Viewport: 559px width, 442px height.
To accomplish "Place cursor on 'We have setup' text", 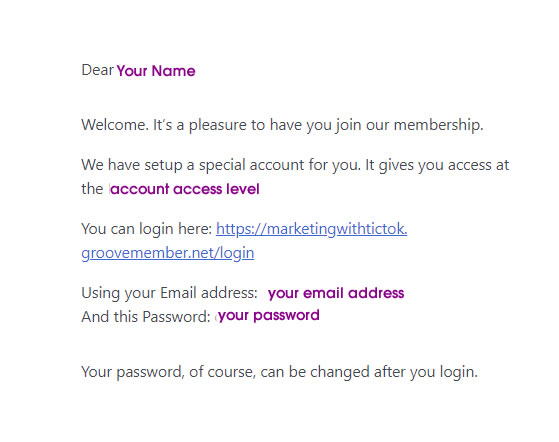I will pyautogui.click(x=132, y=165).
